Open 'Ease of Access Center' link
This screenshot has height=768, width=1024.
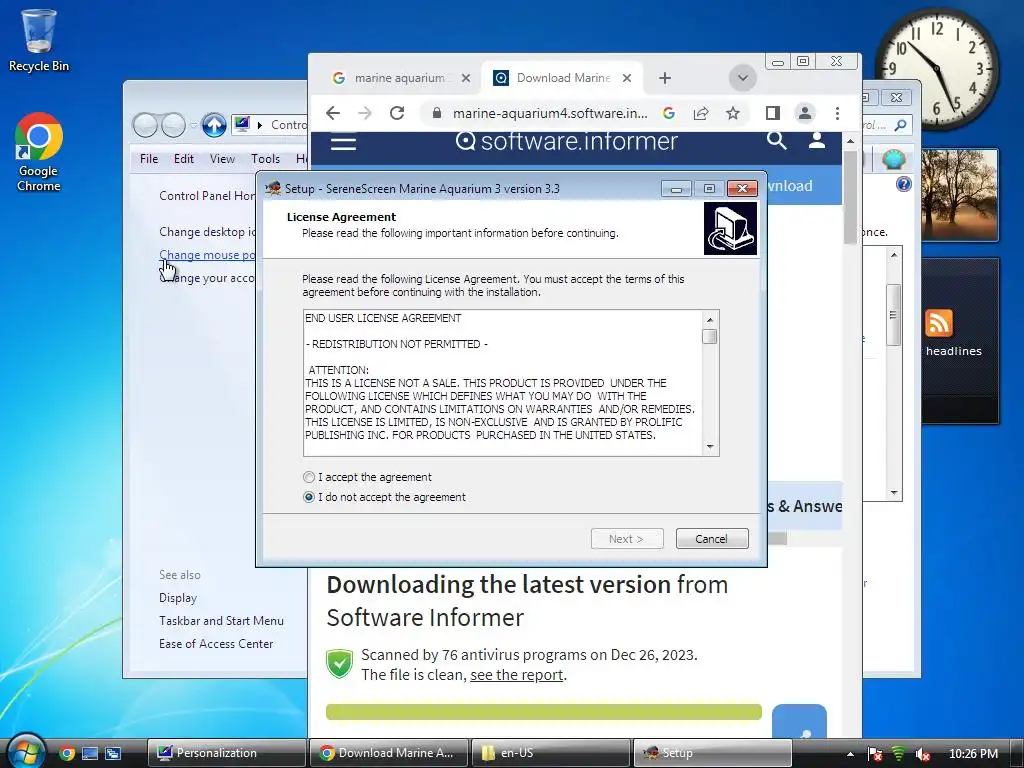click(x=216, y=643)
